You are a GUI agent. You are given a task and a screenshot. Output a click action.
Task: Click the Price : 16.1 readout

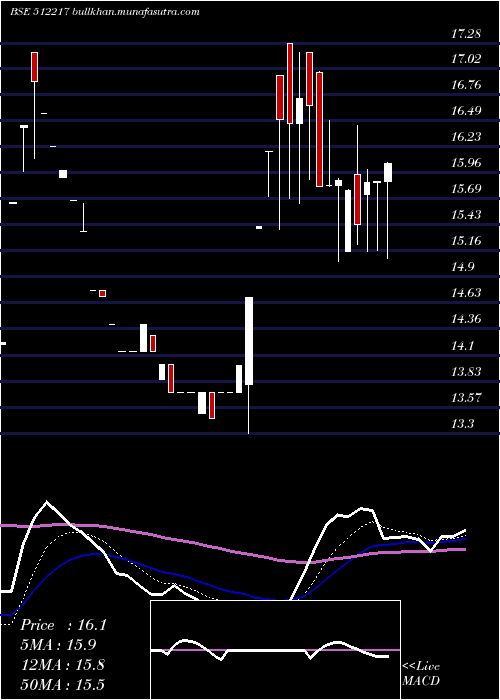point(63,625)
